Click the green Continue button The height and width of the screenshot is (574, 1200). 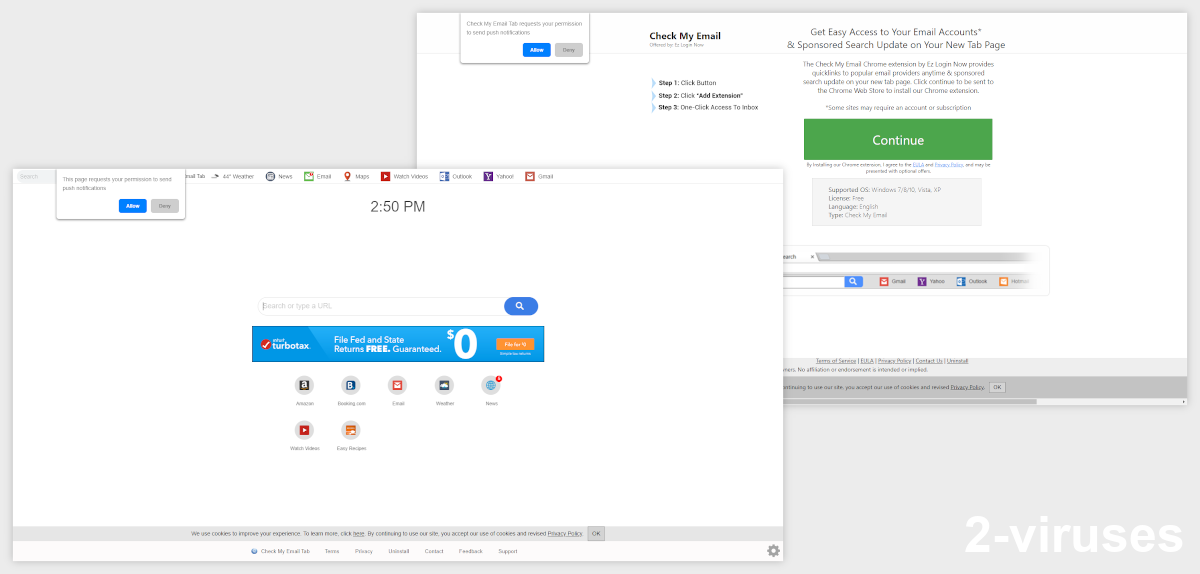click(x=898, y=140)
